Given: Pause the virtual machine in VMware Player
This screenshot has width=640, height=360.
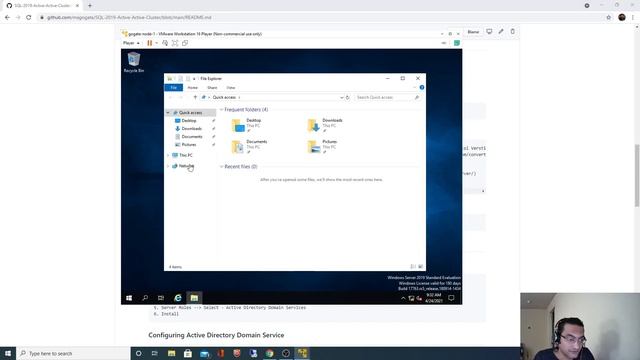Looking at the screenshot, I should point(150,43).
